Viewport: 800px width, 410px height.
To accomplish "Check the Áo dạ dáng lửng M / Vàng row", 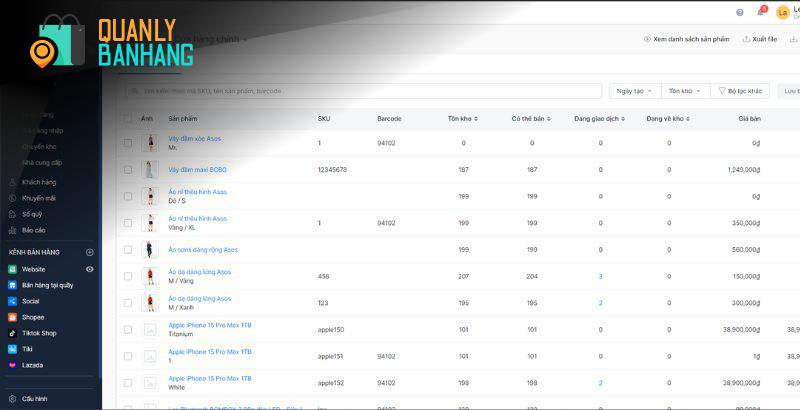I will coord(128,276).
